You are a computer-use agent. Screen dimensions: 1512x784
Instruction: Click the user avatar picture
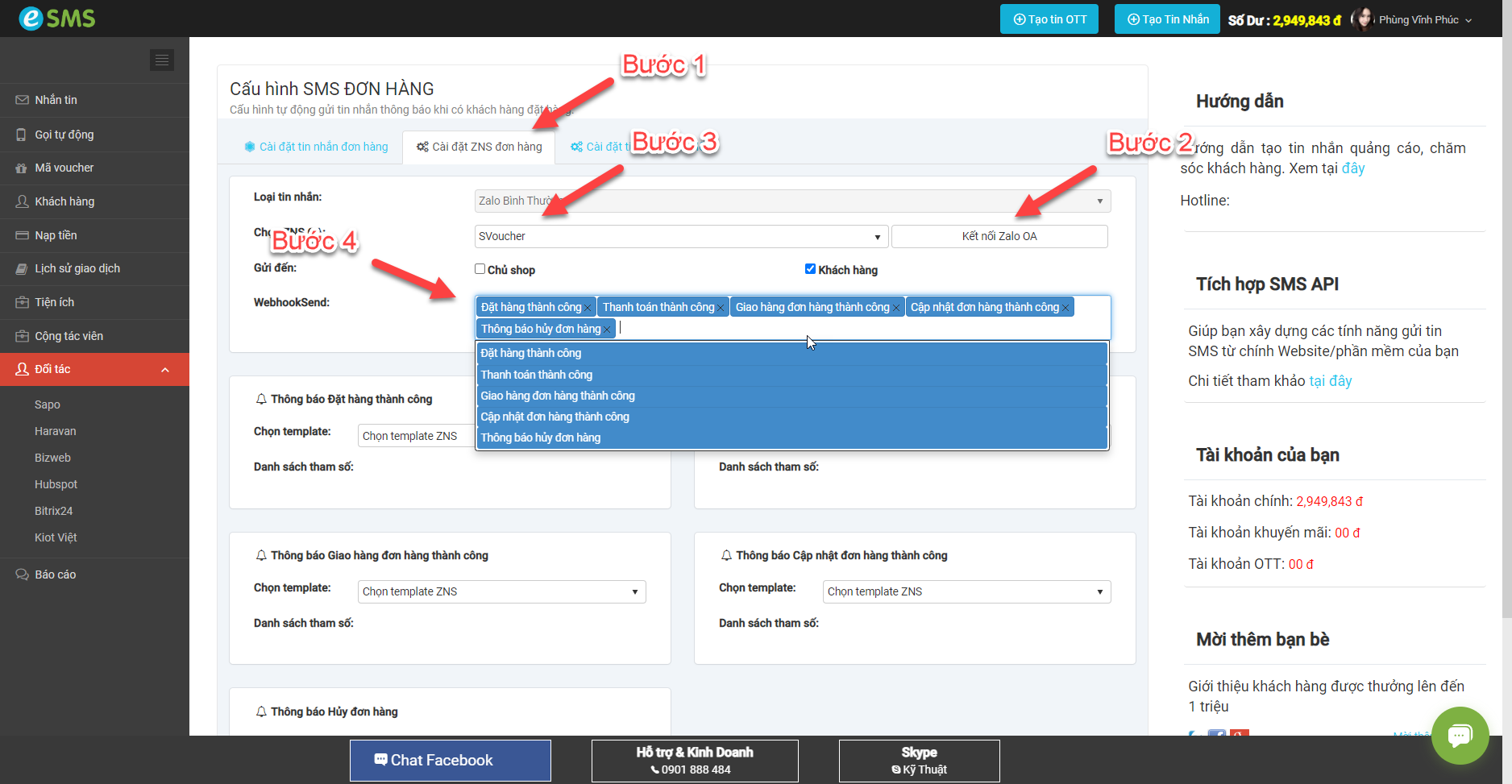pos(1362,19)
